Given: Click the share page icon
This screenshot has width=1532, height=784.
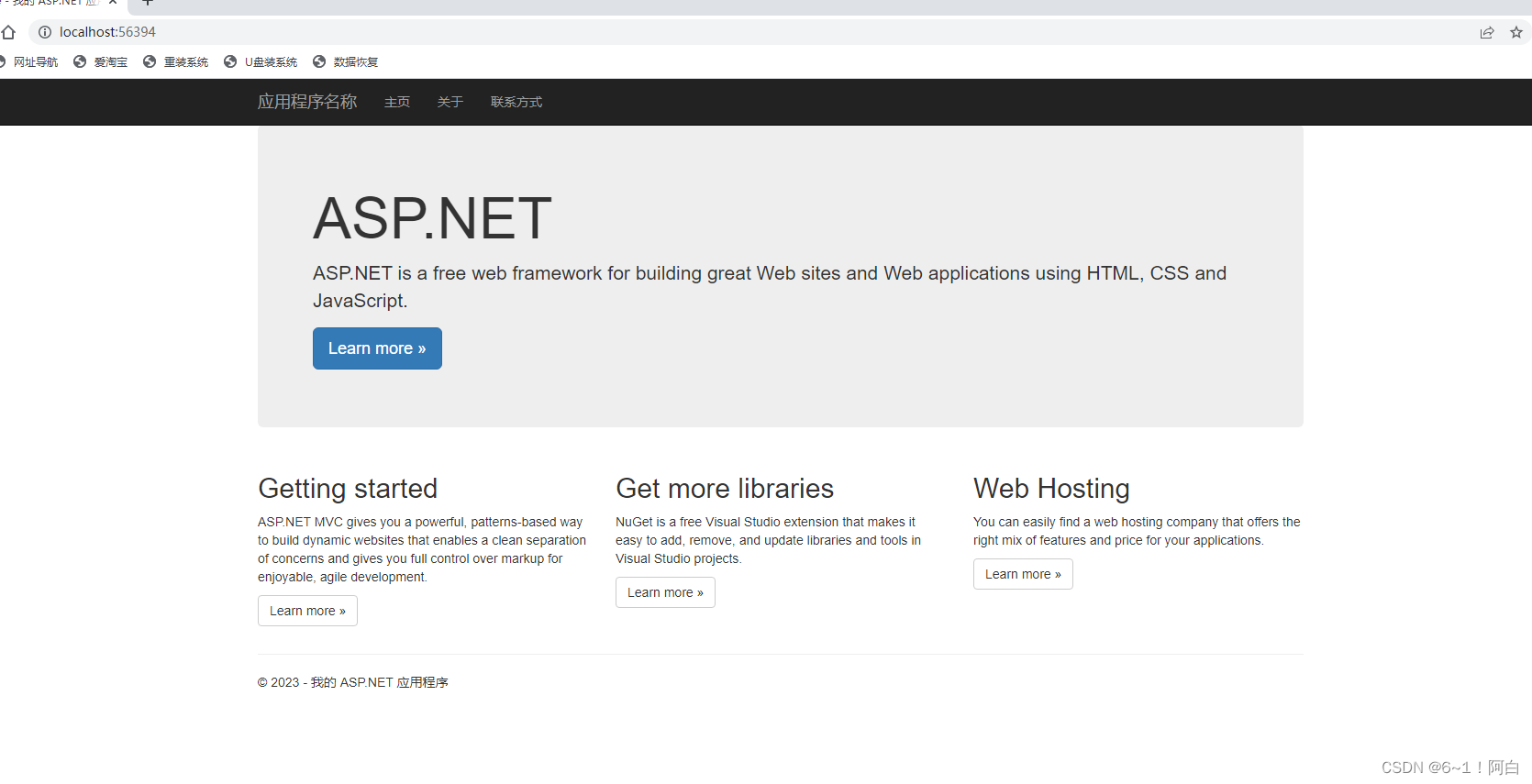Looking at the screenshot, I should pos(1487,32).
